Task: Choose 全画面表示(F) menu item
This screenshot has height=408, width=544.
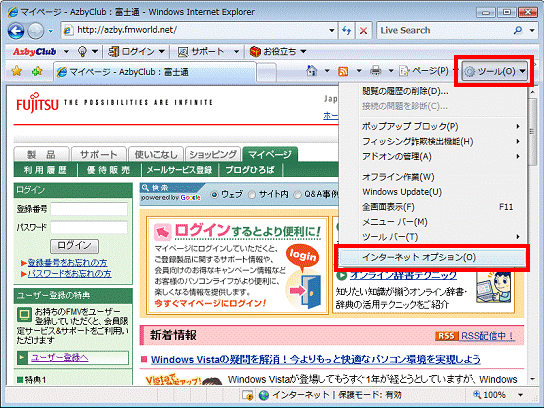Action: [432, 207]
